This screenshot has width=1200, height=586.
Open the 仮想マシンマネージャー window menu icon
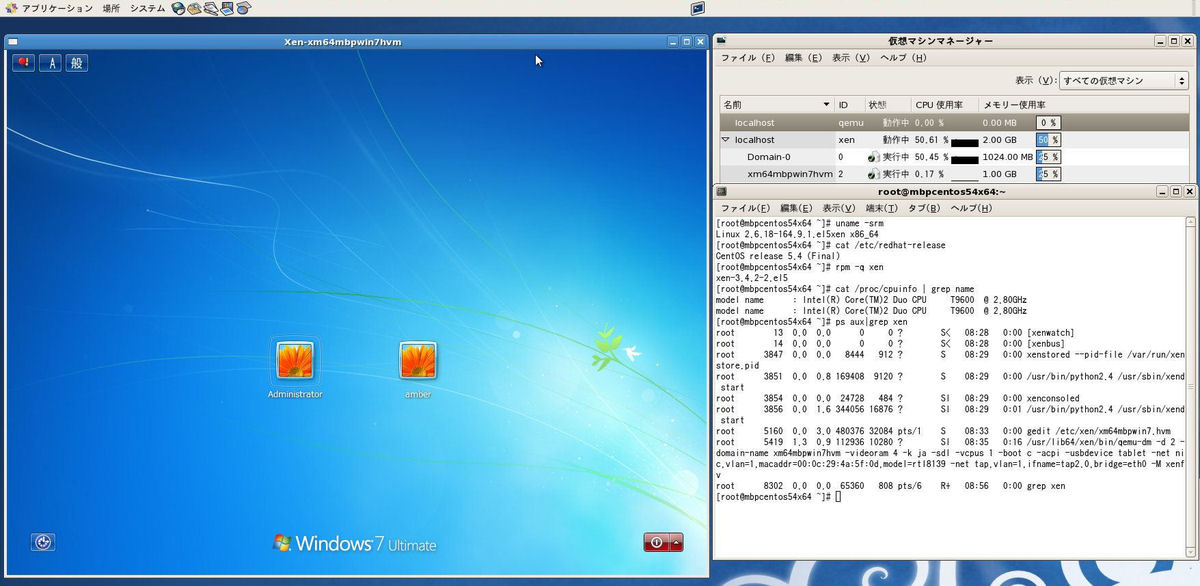click(722, 41)
